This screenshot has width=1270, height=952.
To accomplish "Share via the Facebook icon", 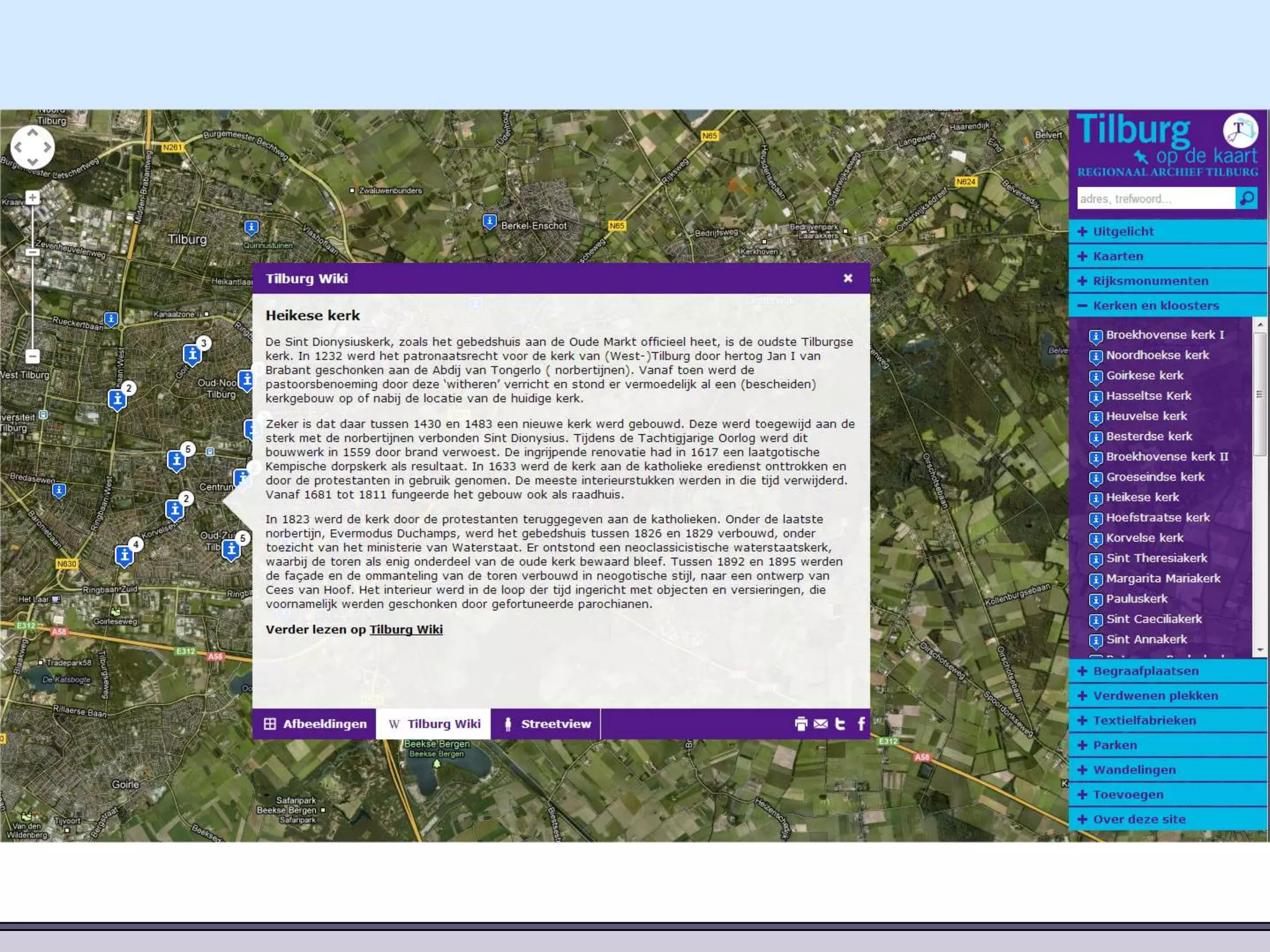I will [x=861, y=724].
